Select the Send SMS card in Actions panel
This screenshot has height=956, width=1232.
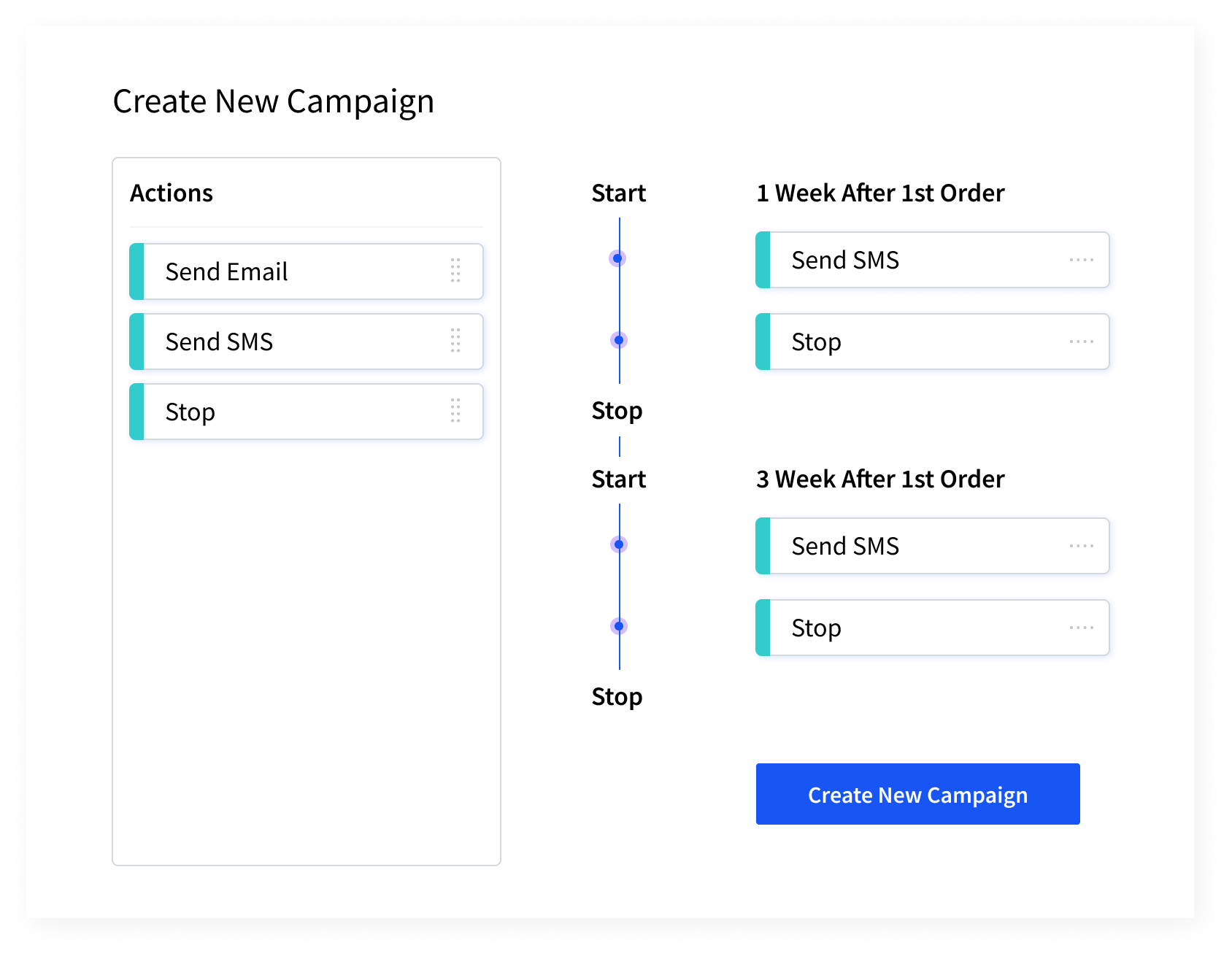pyautogui.click(x=307, y=342)
